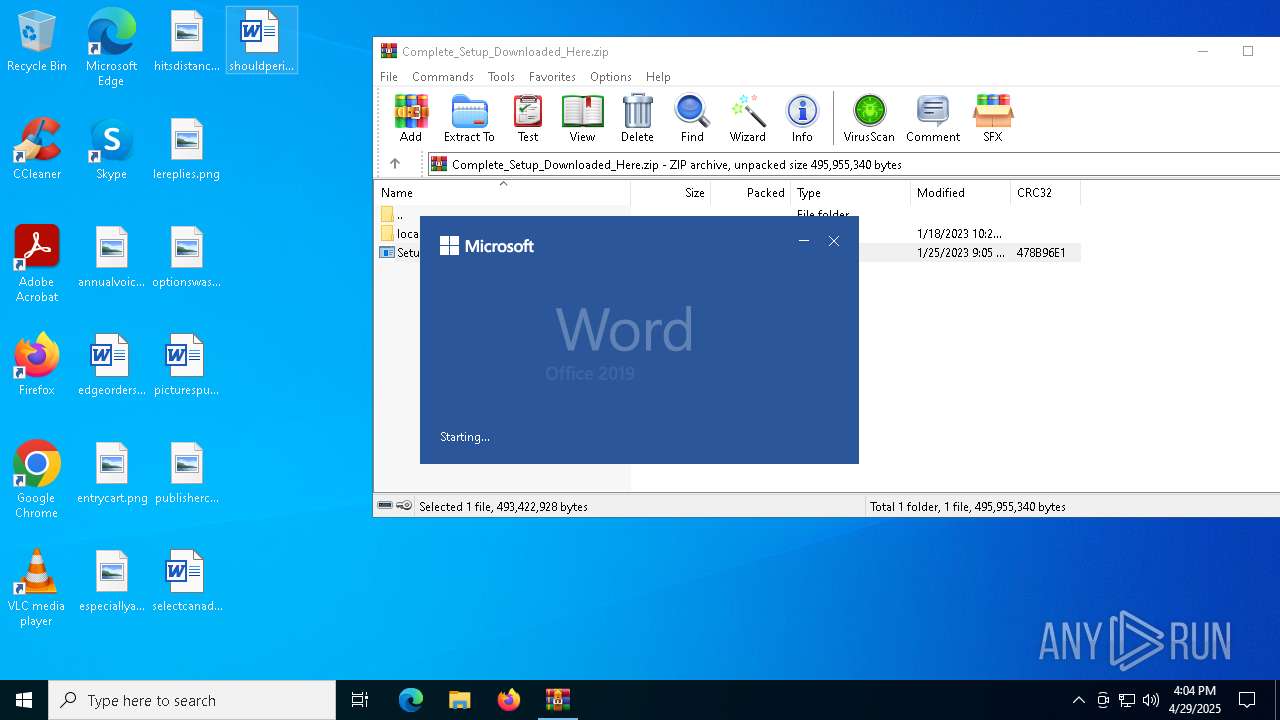Open Task View on taskbar

(360, 700)
